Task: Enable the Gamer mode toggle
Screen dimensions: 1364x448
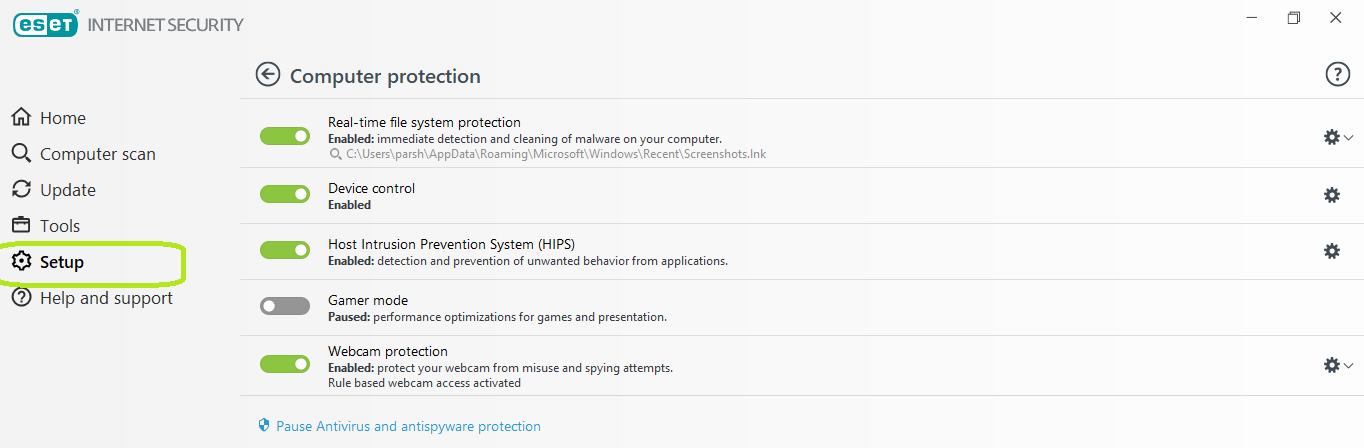Action: (x=285, y=306)
